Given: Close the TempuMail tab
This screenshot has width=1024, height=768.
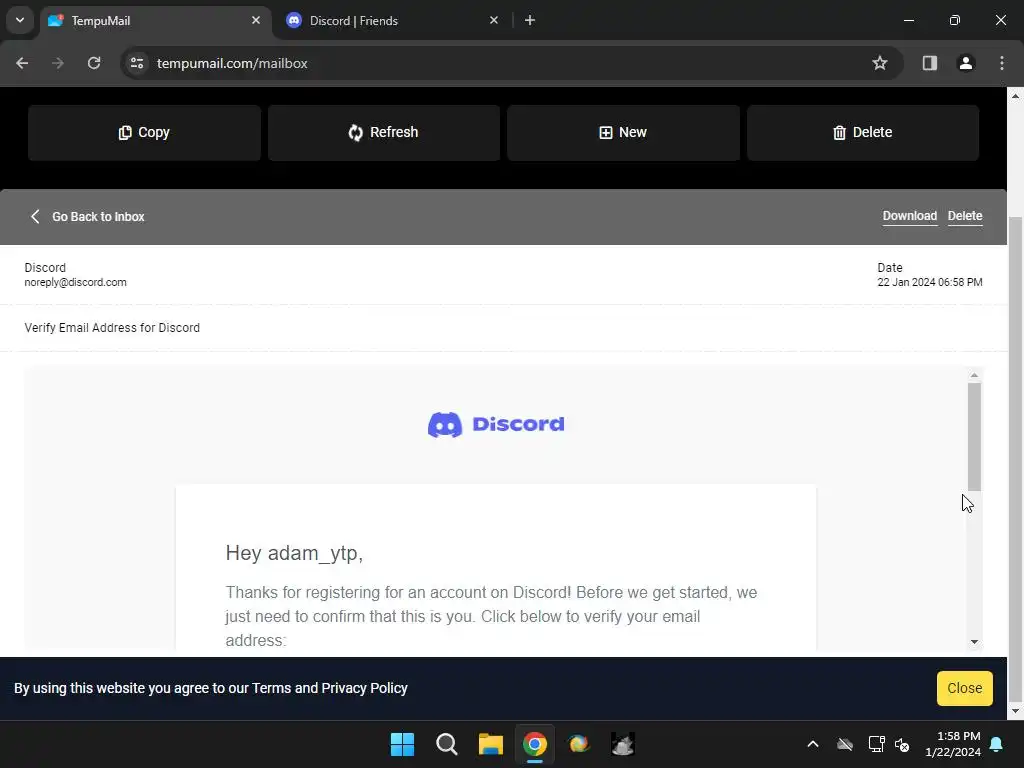Looking at the screenshot, I should (x=256, y=21).
